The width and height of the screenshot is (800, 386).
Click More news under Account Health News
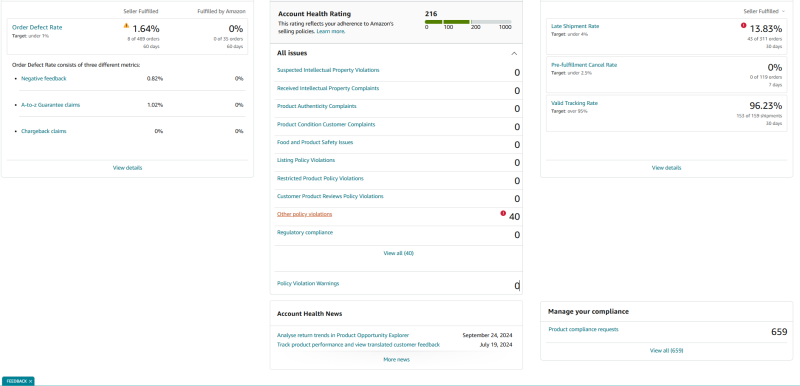coord(396,359)
